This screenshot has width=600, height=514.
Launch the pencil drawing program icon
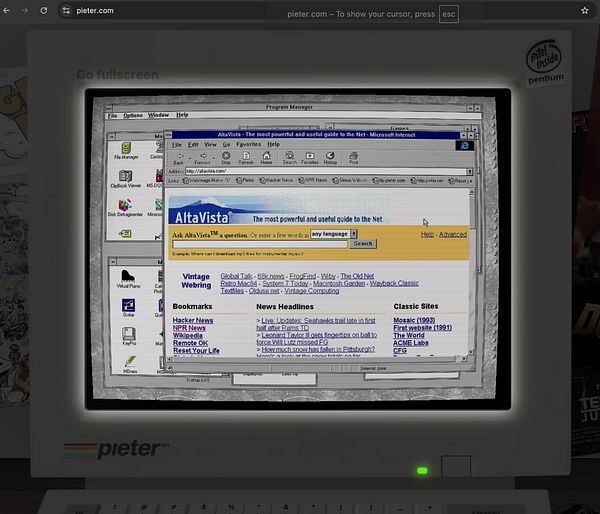(x=130, y=364)
